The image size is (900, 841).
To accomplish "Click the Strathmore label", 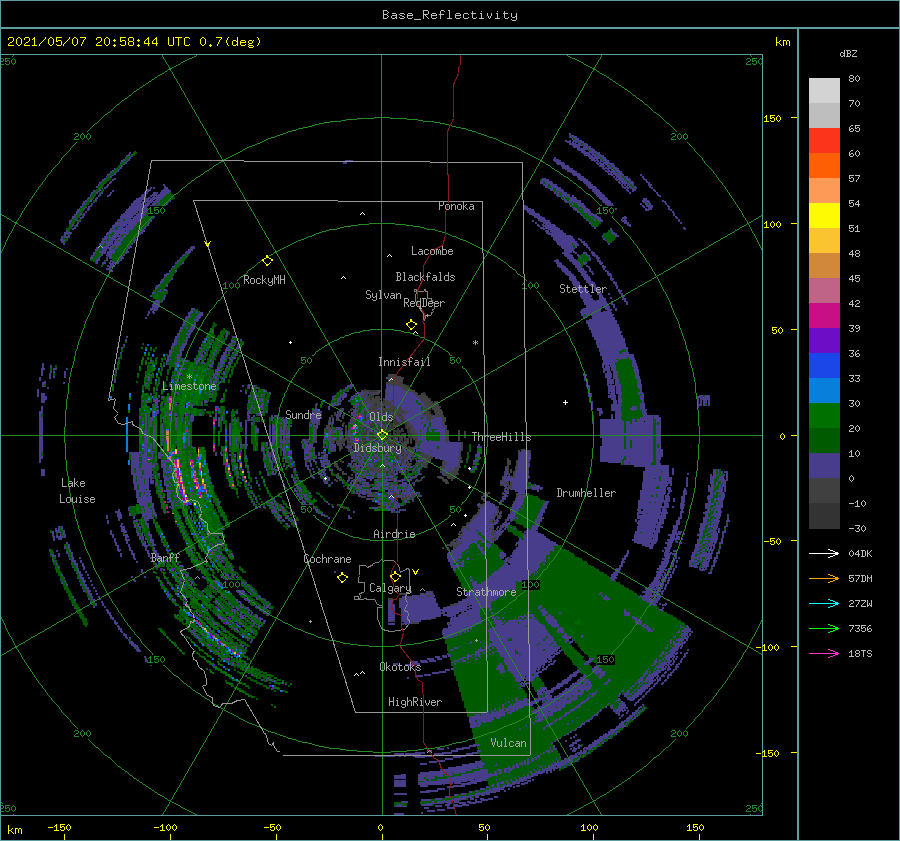I will pos(486,592).
